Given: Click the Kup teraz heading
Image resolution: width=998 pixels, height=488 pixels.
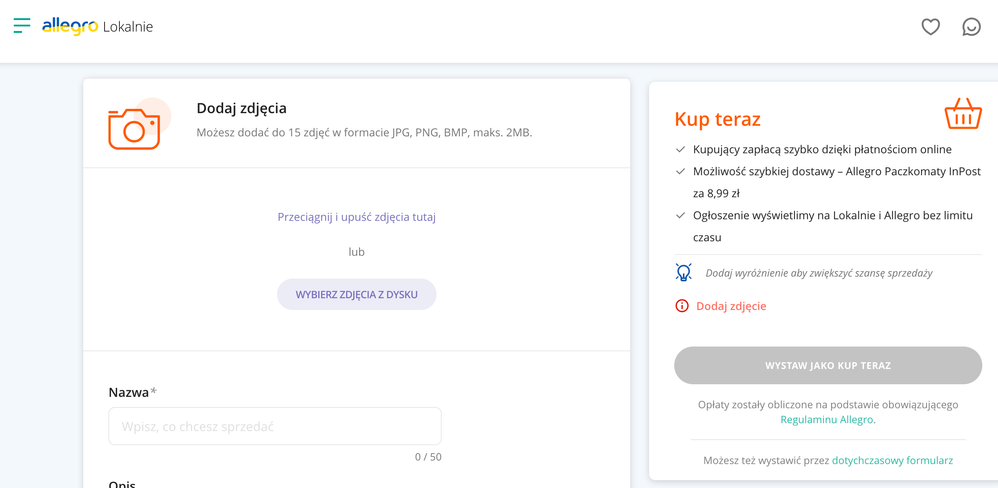Looking at the screenshot, I should click(717, 119).
